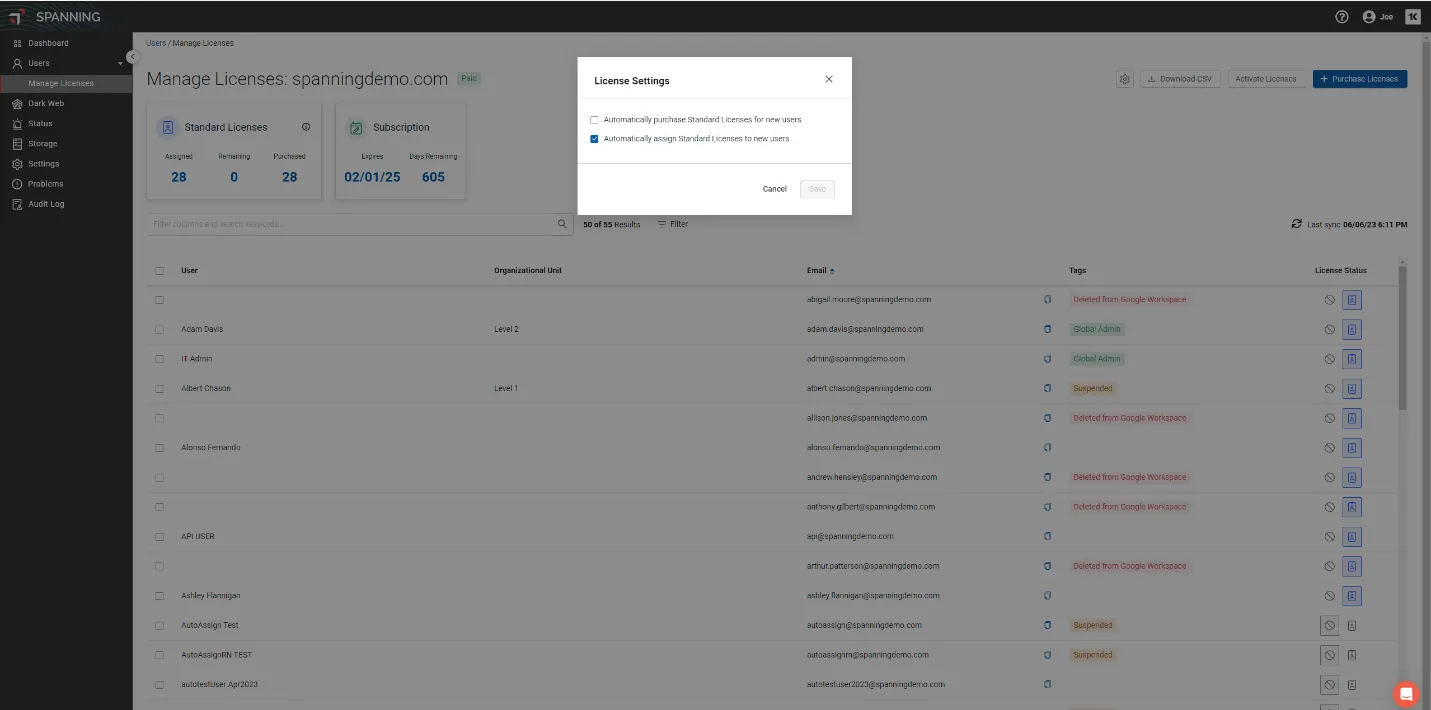Close the License Settings dialog with X
This screenshot has height=710, width=1431.
(x=828, y=79)
